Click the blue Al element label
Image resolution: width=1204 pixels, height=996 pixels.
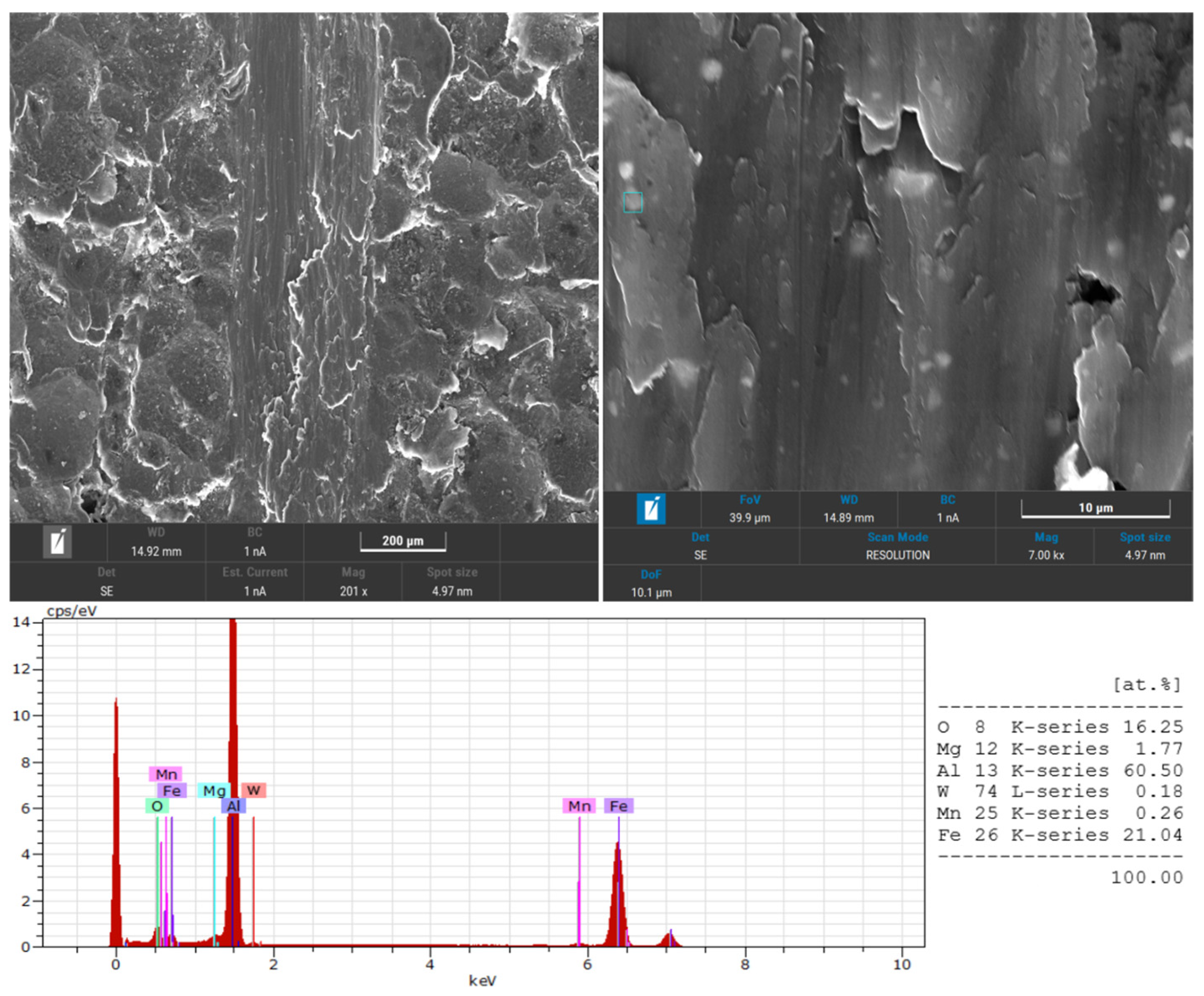click(233, 806)
